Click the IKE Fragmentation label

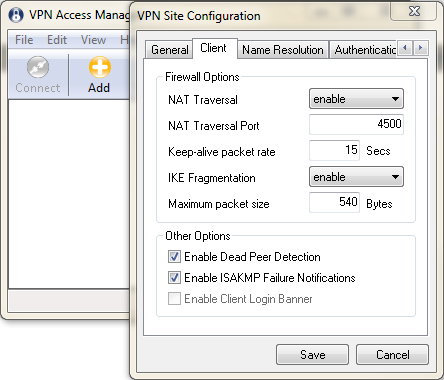(212, 178)
